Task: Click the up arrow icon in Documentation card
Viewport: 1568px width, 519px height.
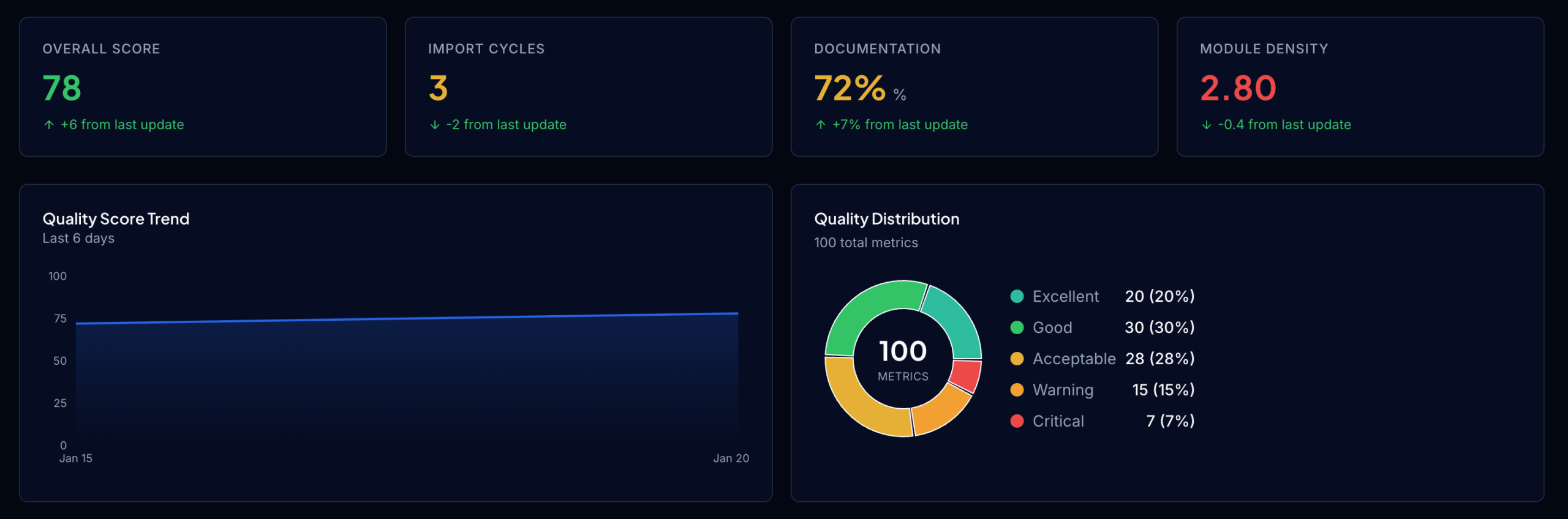Action: point(821,125)
